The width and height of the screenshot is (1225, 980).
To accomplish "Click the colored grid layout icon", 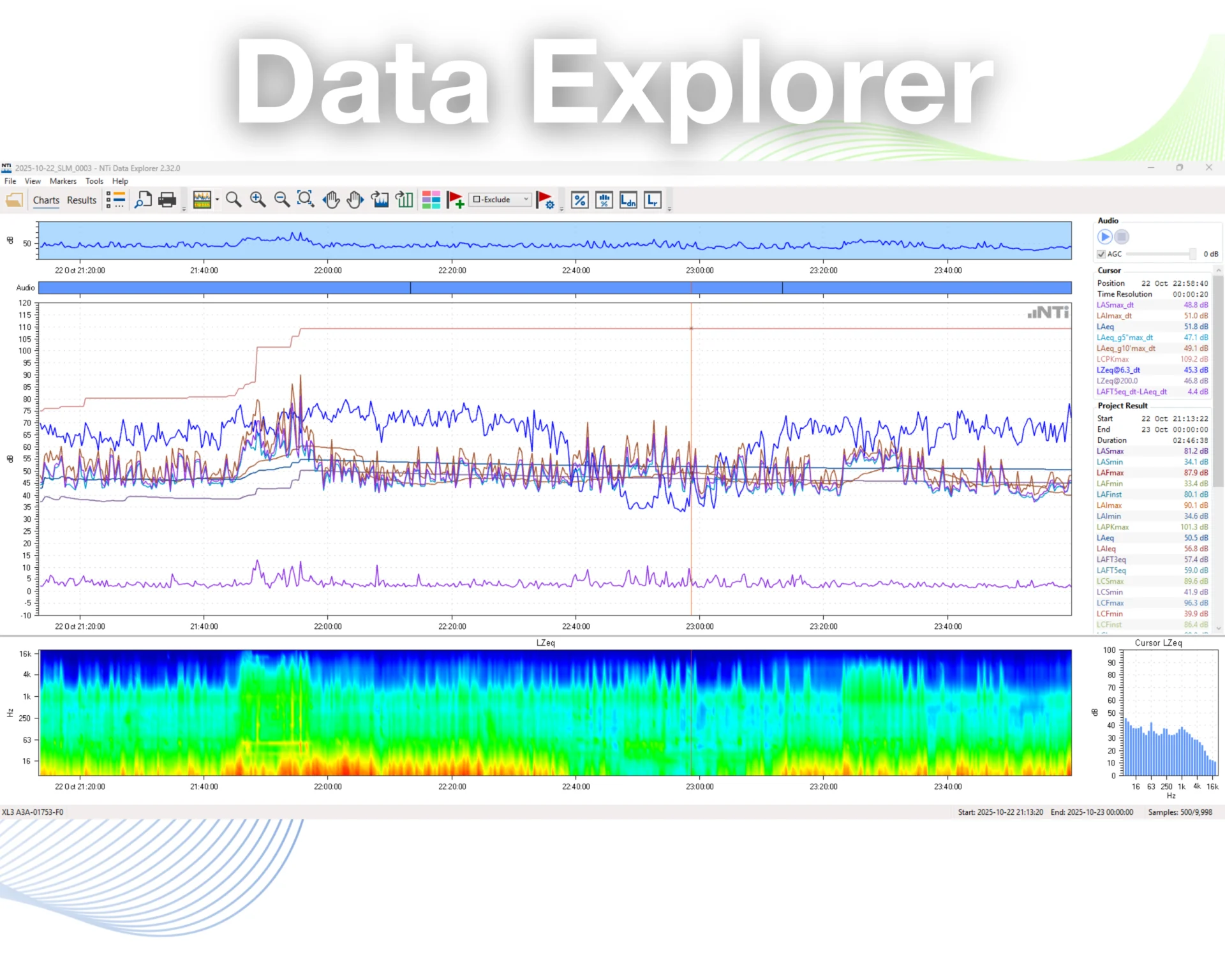I will (x=431, y=200).
